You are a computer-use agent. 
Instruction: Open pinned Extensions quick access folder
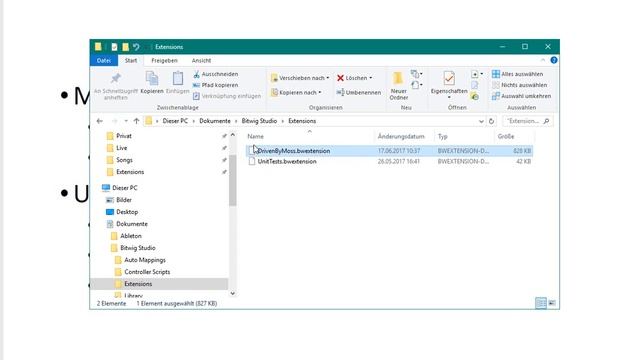(x=129, y=172)
